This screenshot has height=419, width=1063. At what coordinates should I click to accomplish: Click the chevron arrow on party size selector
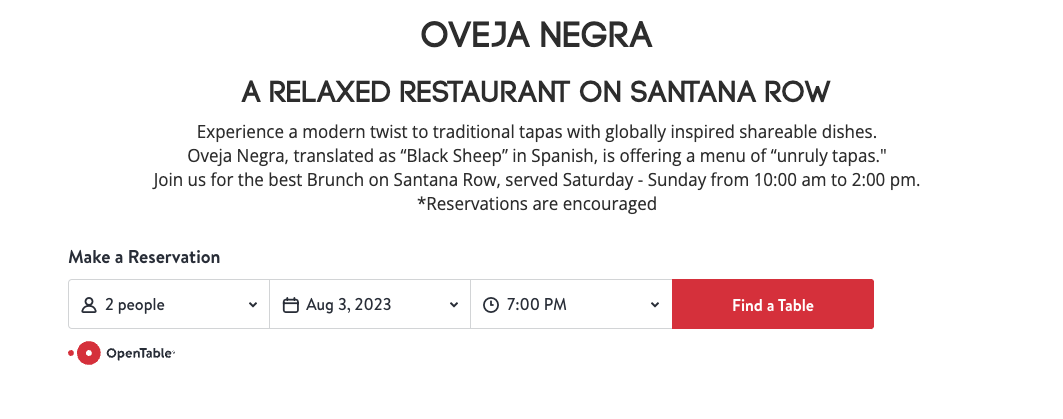[x=253, y=305]
